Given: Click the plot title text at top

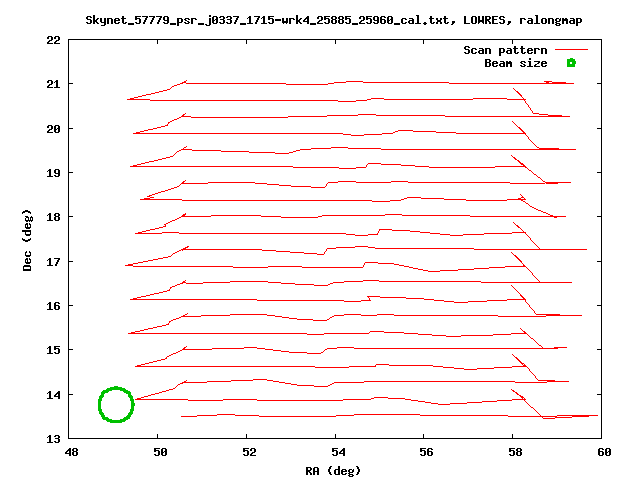Looking at the screenshot, I should click(333, 20).
